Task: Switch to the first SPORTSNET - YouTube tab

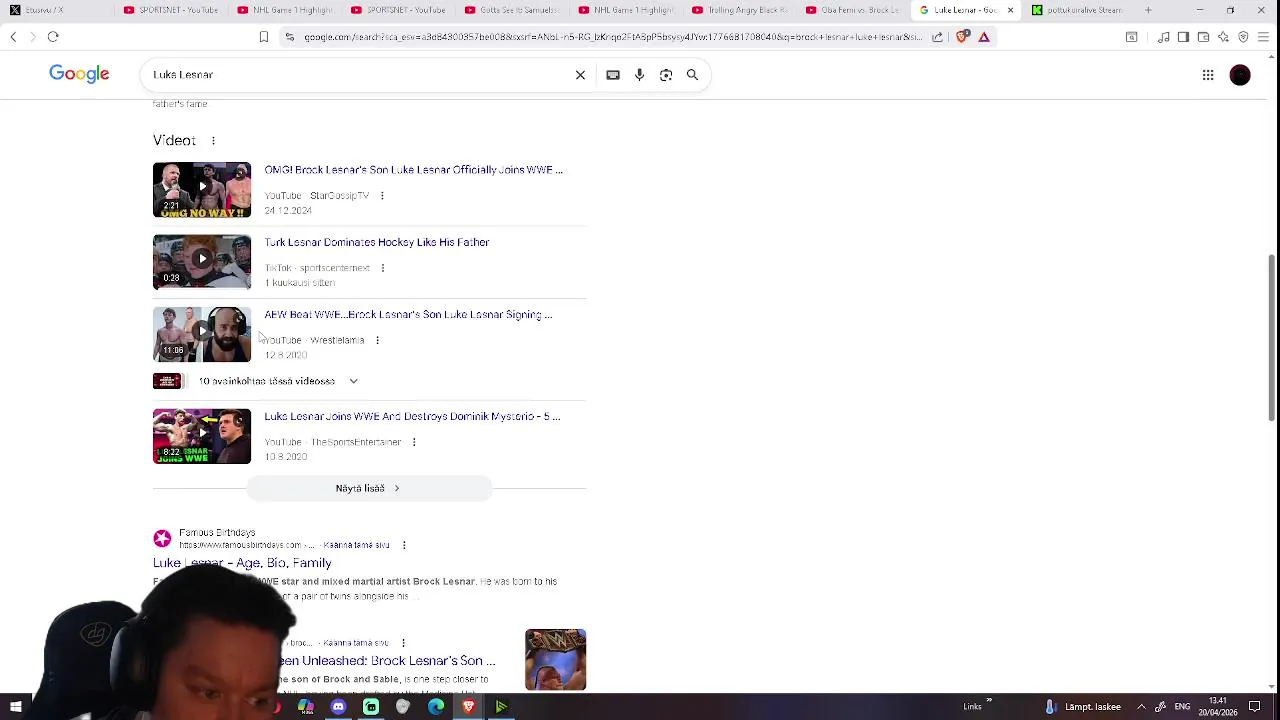Action: [170, 10]
